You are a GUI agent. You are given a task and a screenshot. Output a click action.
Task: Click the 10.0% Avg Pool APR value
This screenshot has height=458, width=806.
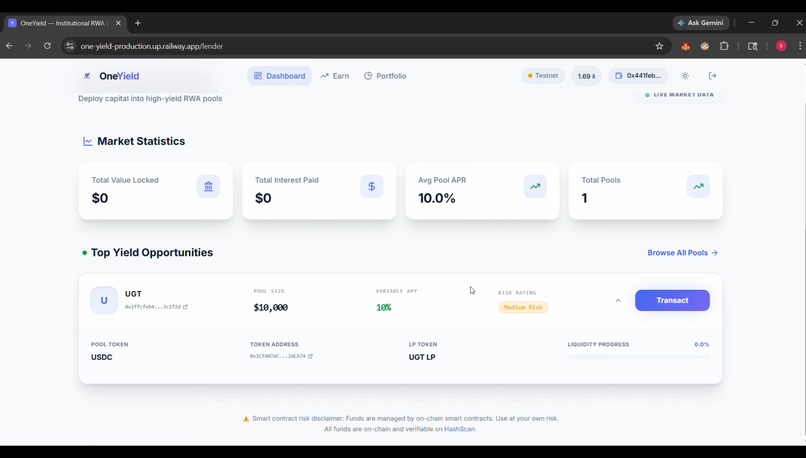436,198
